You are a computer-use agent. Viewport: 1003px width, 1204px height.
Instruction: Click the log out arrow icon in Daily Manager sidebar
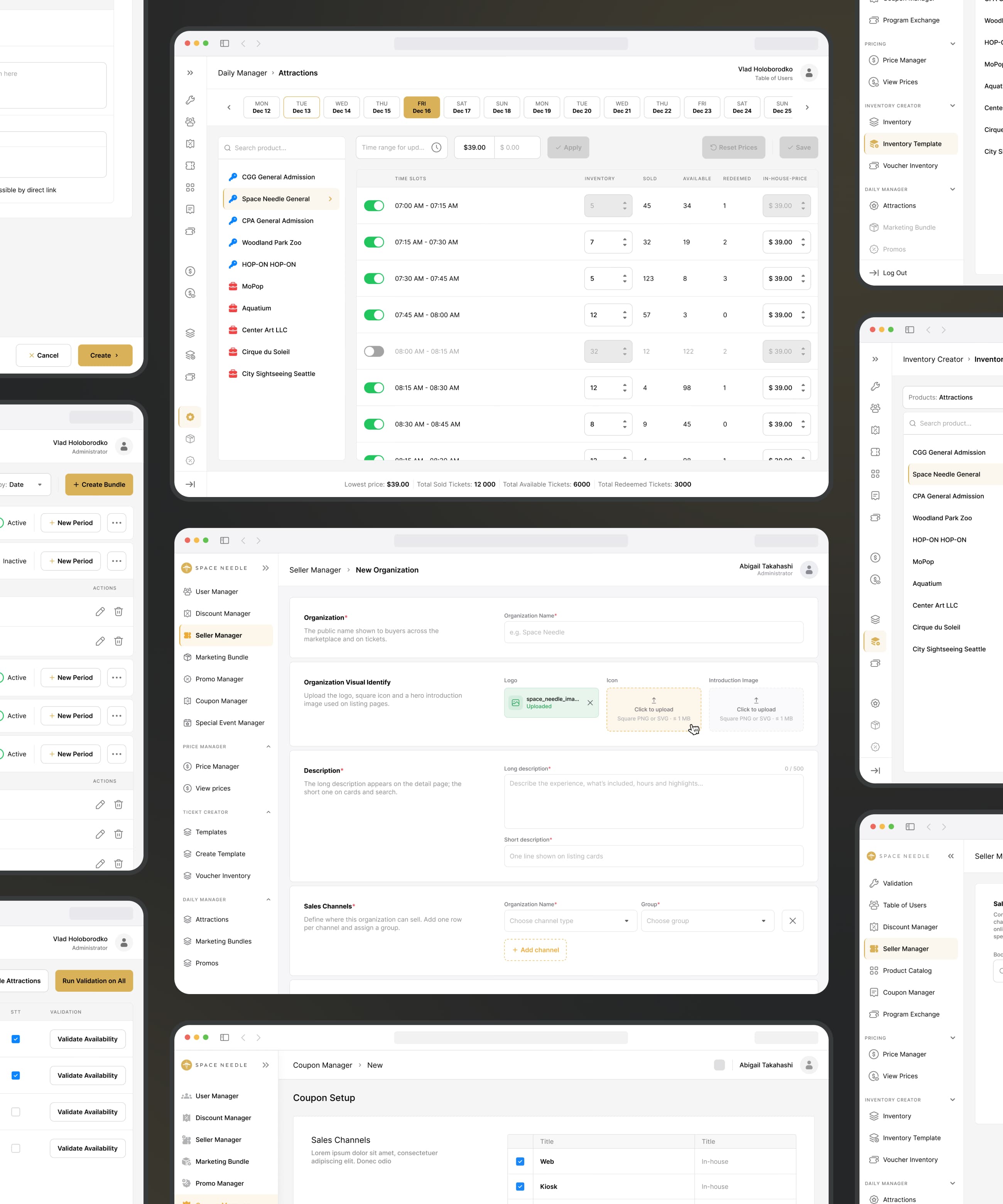pos(190,484)
